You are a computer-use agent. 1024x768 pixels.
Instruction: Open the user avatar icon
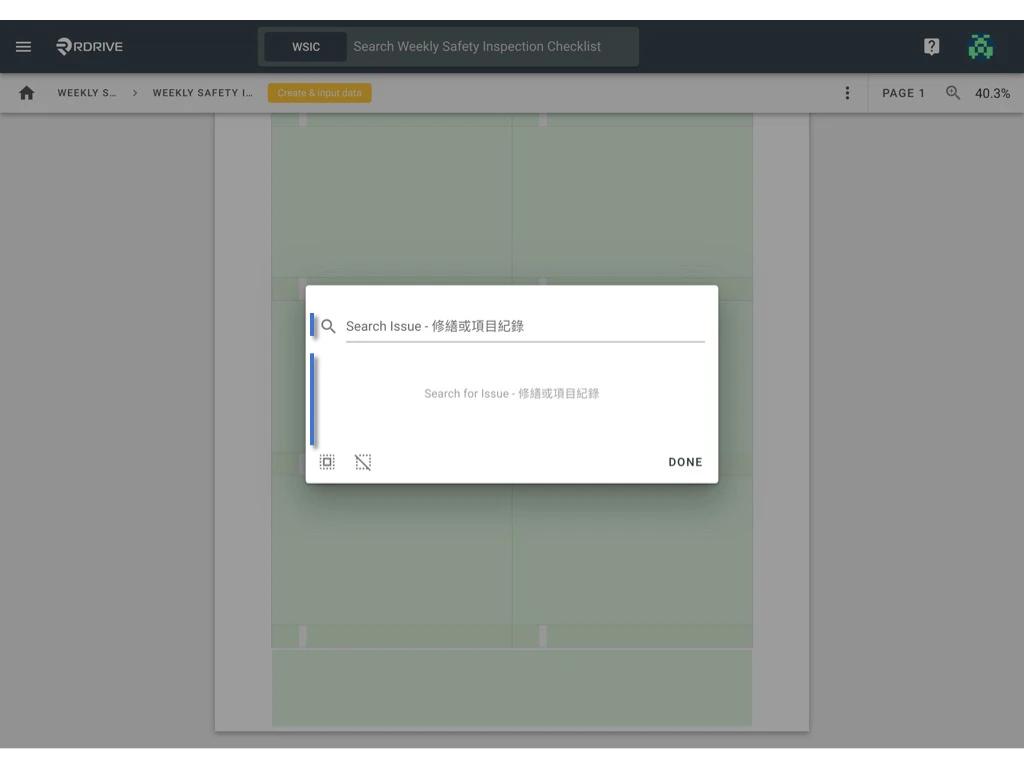pyautogui.click(x=981, y=46)
